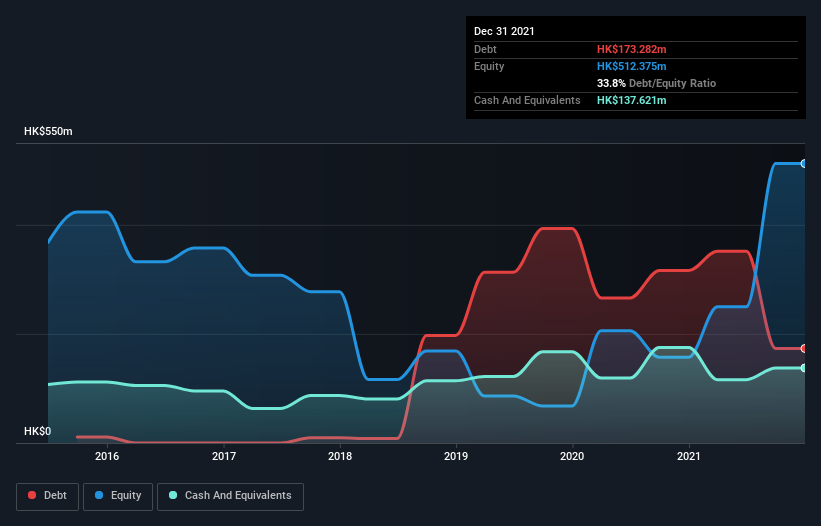The width and height of the screenshot is (821, 526).
Task: Click the tooltip's Equity row label
Action: tap(489, 66)
